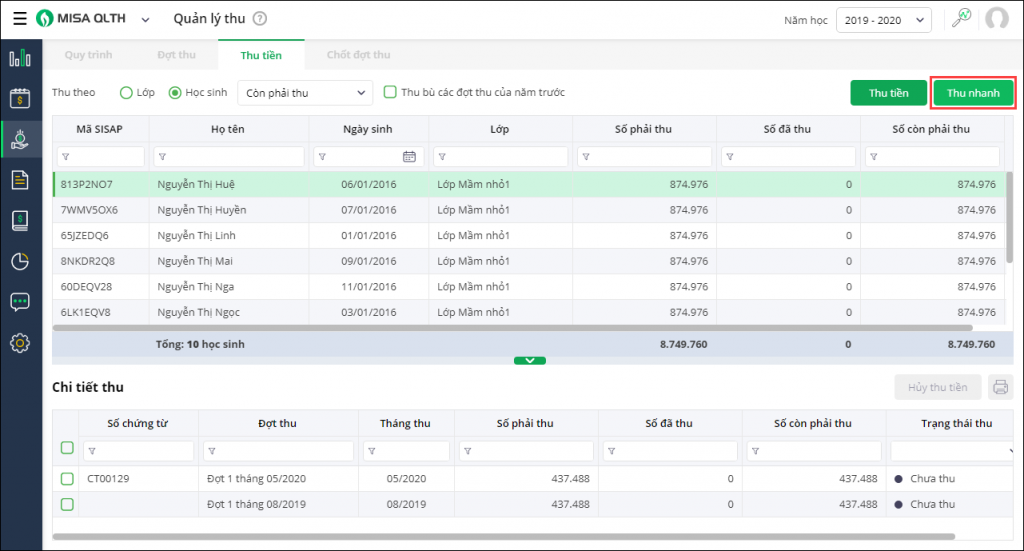This screenshot has width=1024, height=551.
Task: Open the pie chart report sidebar icon
Action: coord(20,262)
